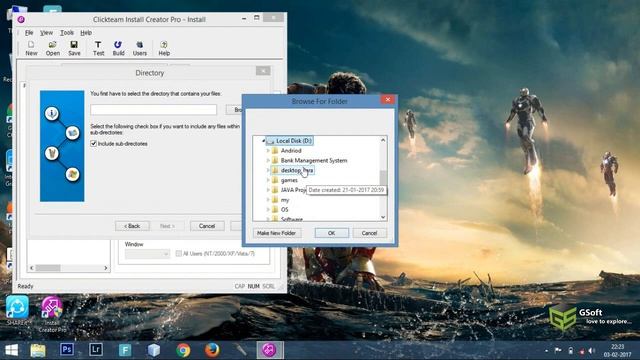
Task: Select the OS folder name
Action: pyautogui.click(x=284, y=209)
